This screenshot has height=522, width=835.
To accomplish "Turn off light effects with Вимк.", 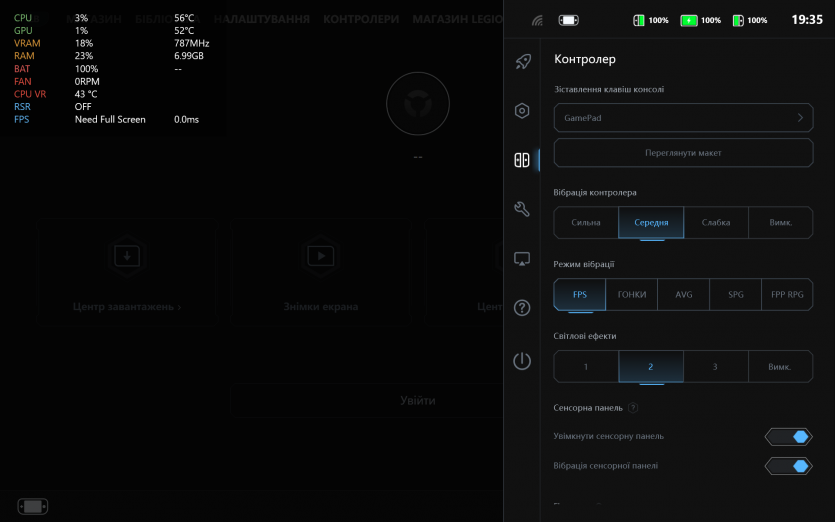I will [x=780, y=367].
